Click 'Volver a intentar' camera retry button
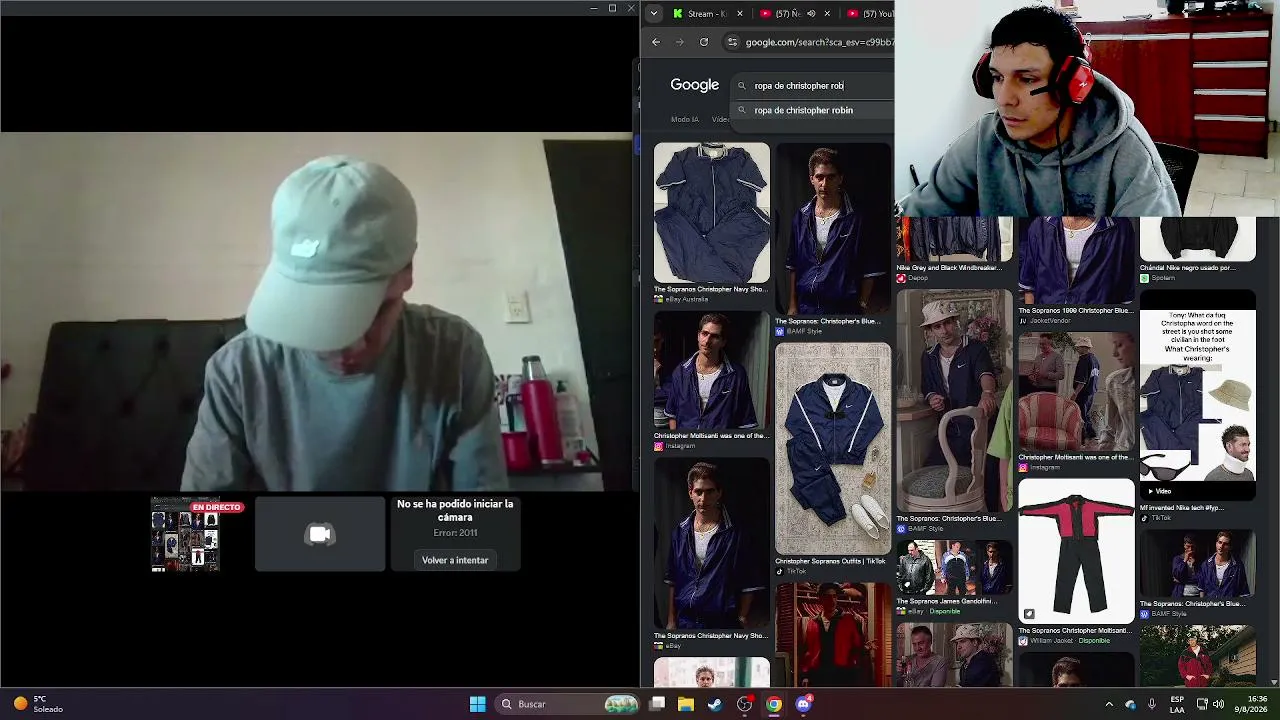Image resolution: width=1280 pixels, height=720 pixels. click(455, 560)
